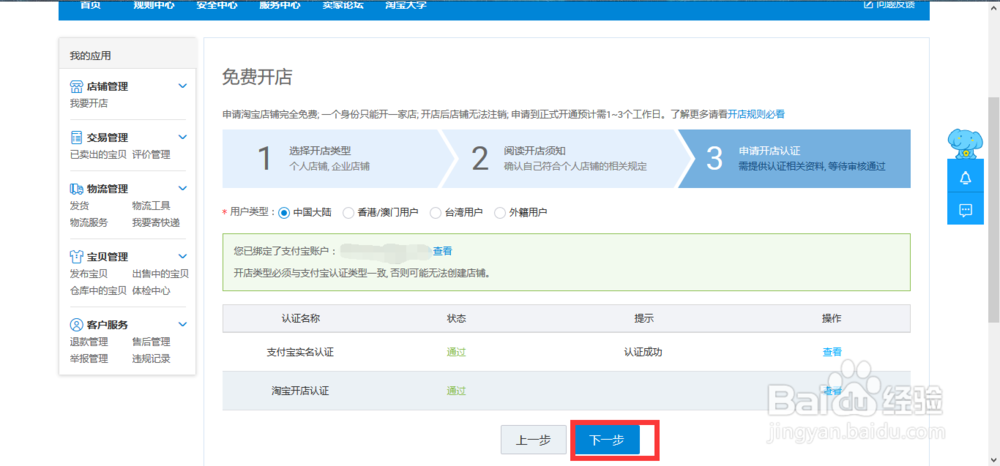The image size is (1000, 466).
Task: Open 我要开店 in sidebar
Action: point(89,103)
